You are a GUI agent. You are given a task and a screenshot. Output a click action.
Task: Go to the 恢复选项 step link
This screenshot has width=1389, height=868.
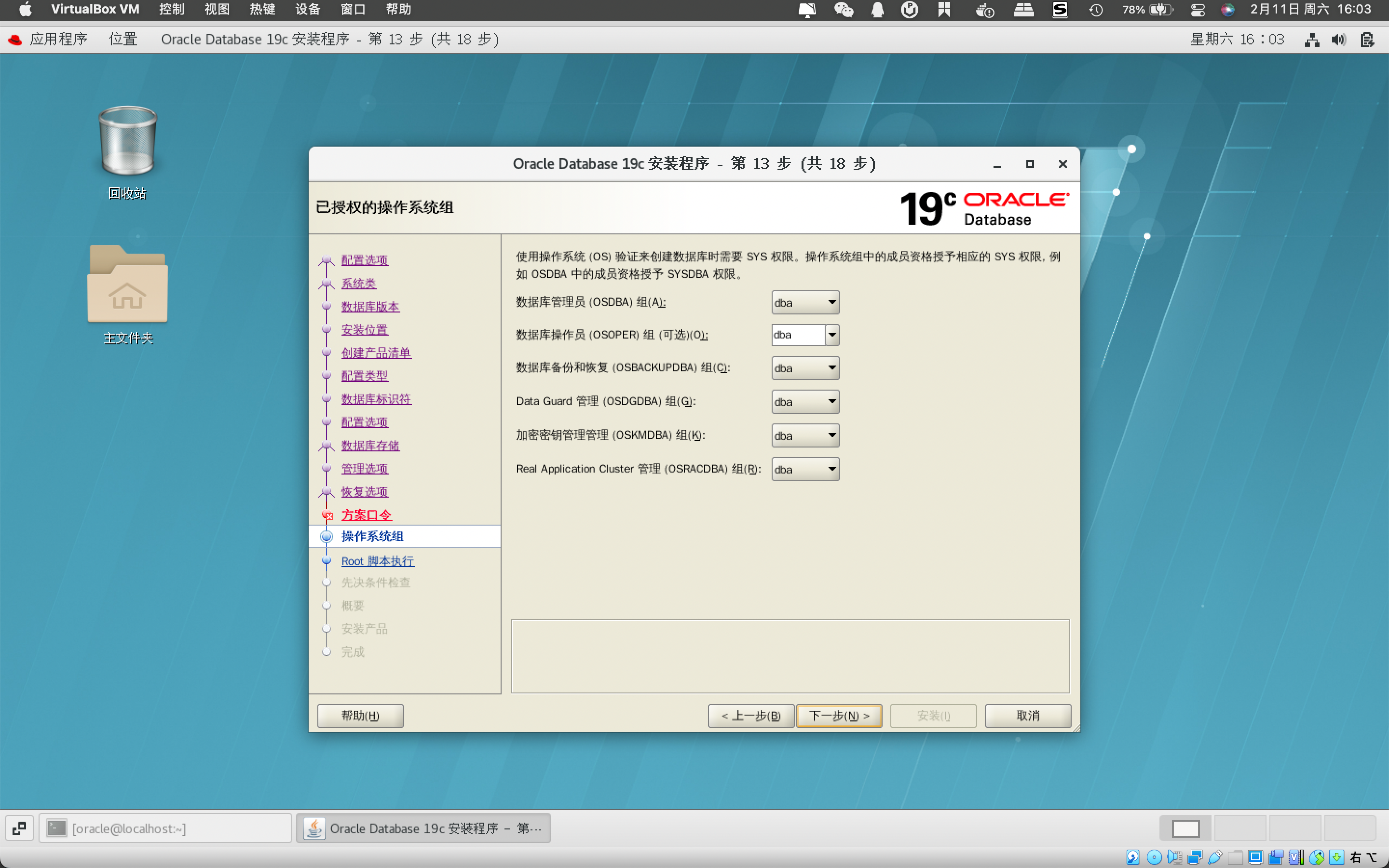(365, 491)
